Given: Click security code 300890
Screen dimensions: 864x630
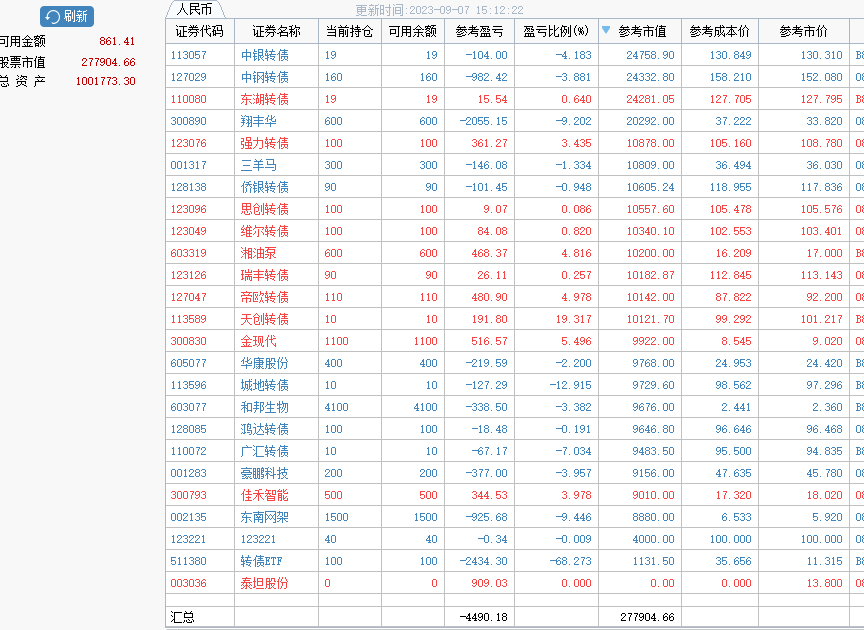Looking at the screenshot, I should click(188, 121).
